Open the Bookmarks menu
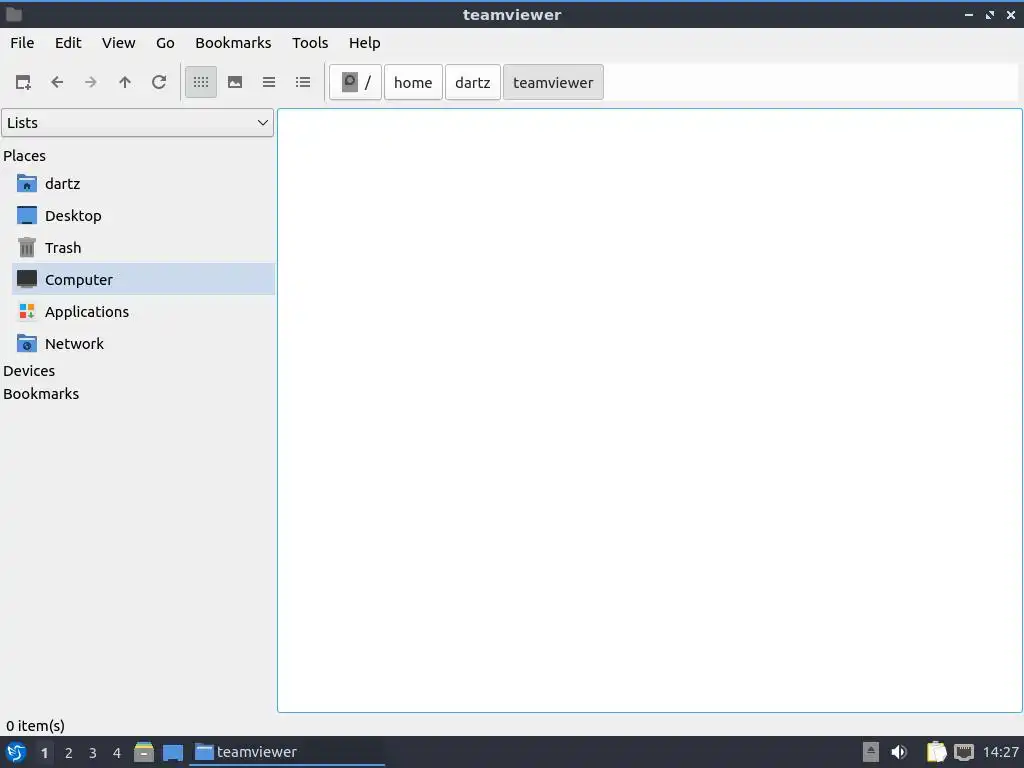 (233, 43)
